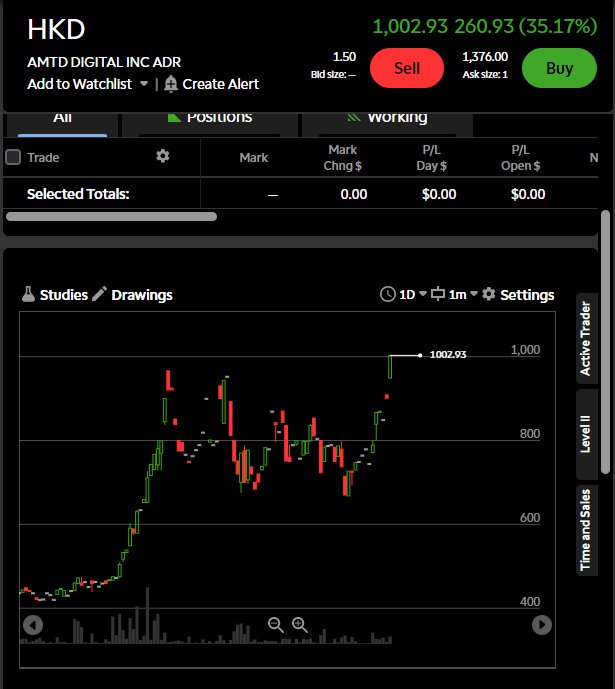615x689 pixels.
Task: Click the Drawings pencil icon
Action: [99, 294]
